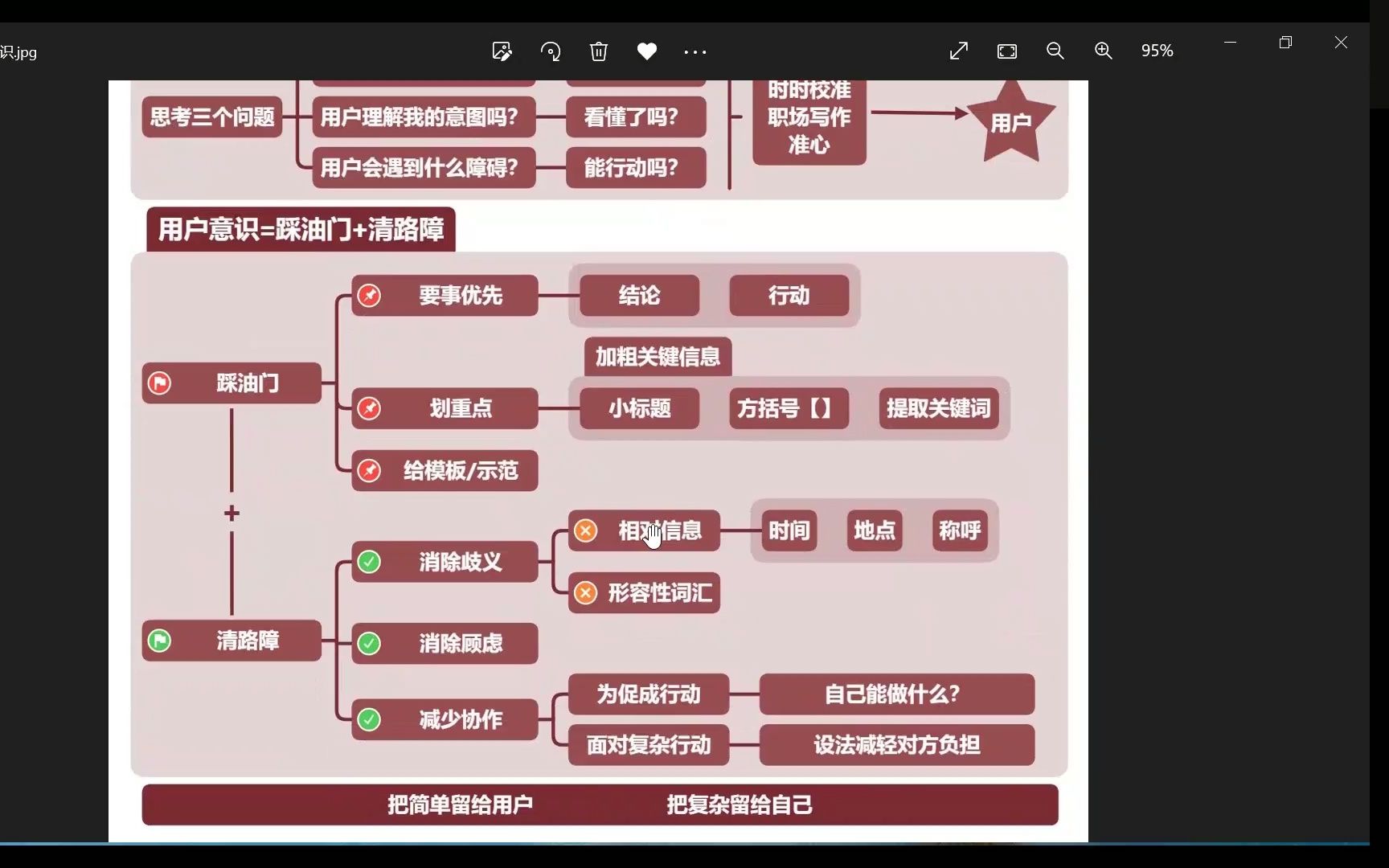The height and width of the screenshot is (868, 1389).
Task: Zoom out using the minus magnifier
Action: tap(1055, 51)
